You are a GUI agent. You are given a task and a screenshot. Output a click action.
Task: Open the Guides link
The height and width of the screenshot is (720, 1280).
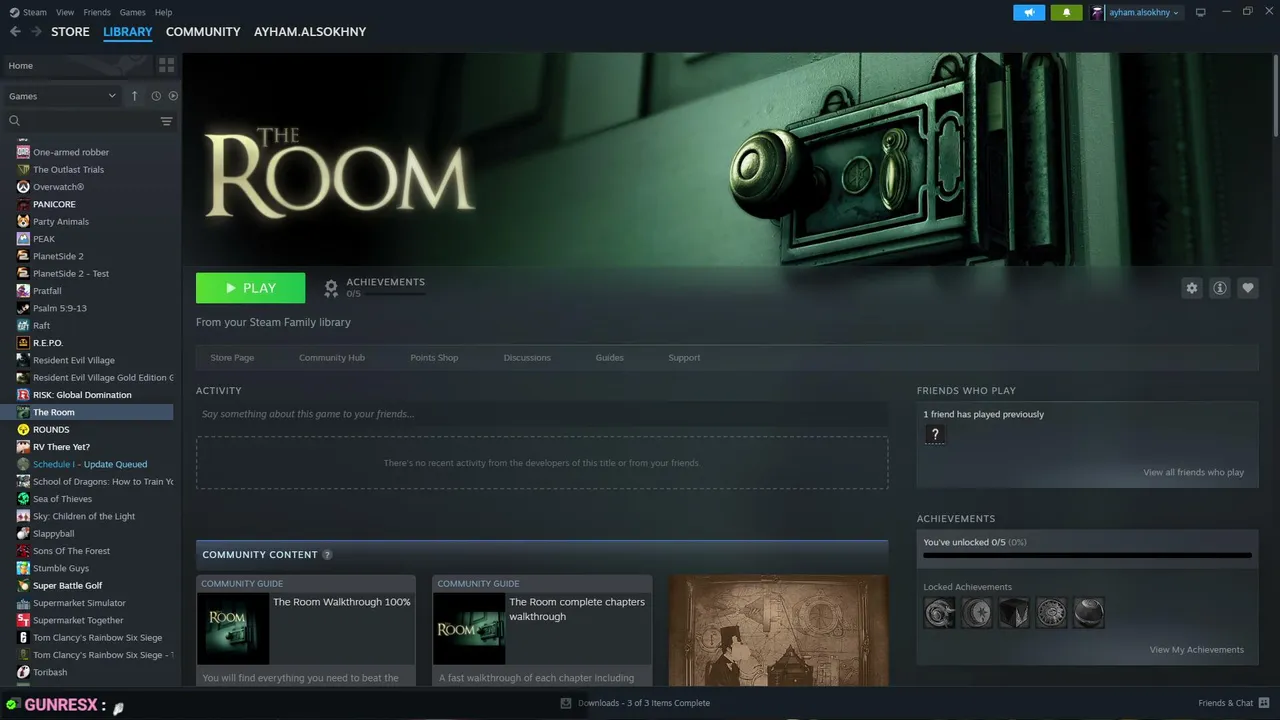click(609, 358)
